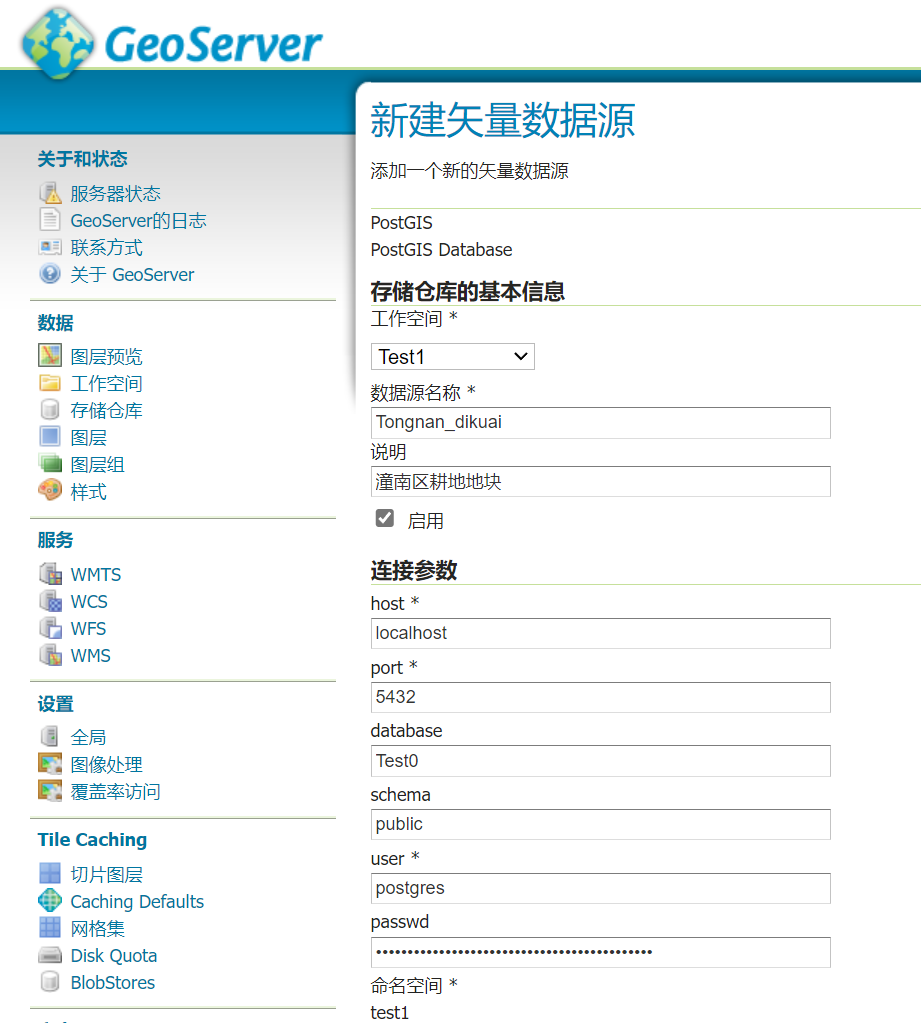Open 关于 GeoServer page
Screen dimensions: 921x1023
(132, 274)
